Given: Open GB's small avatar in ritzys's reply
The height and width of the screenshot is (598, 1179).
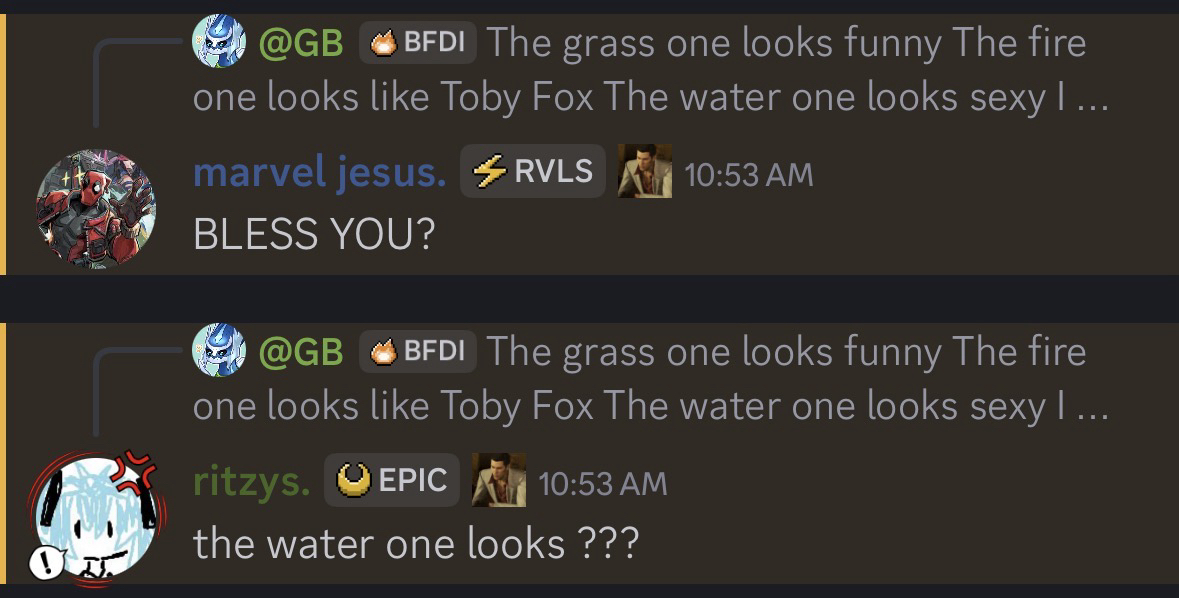Looking at the screenshot, I should point(219,350).
